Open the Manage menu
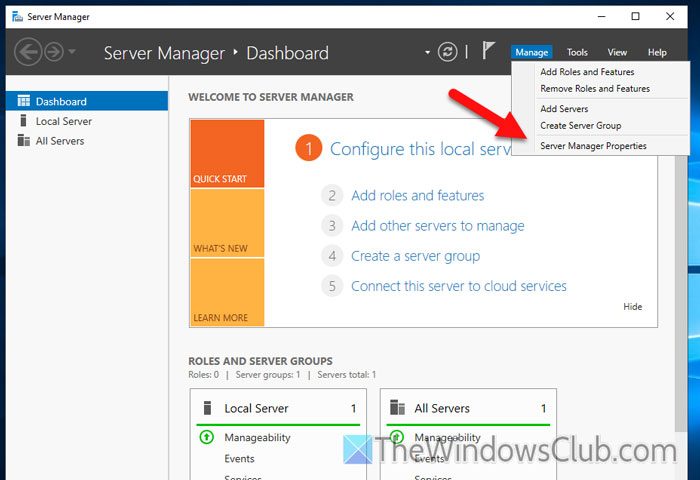This screenshot has width=700, height=480. (531, 52)
